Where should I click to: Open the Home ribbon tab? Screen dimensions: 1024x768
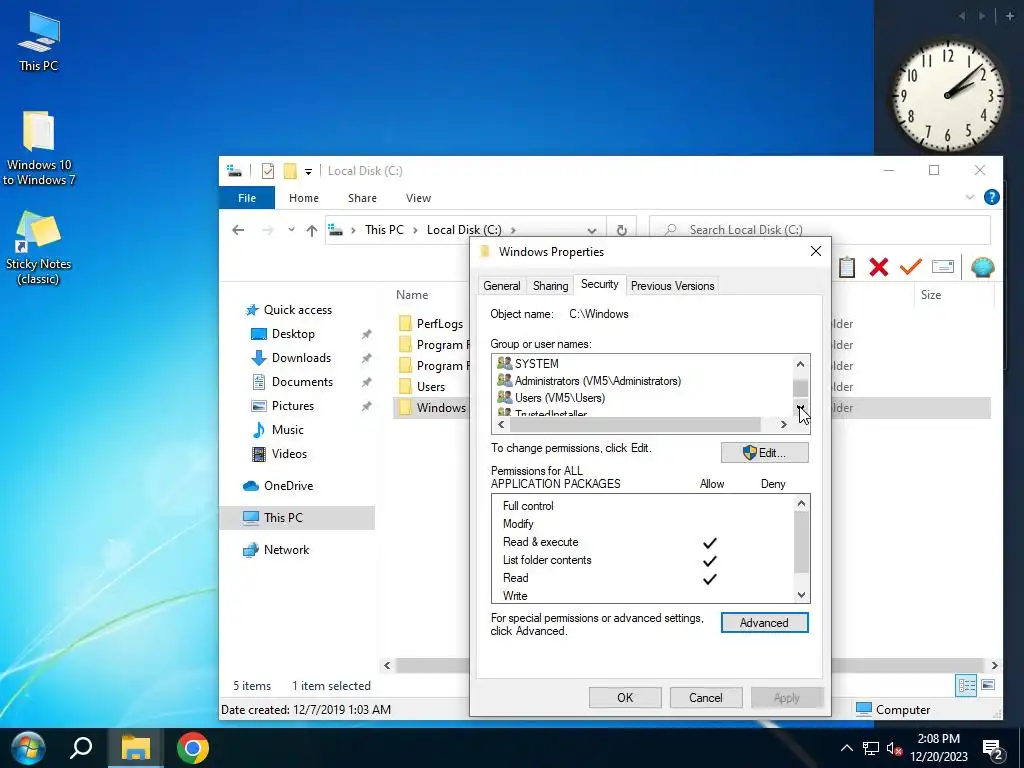click(x=304, y=198)
